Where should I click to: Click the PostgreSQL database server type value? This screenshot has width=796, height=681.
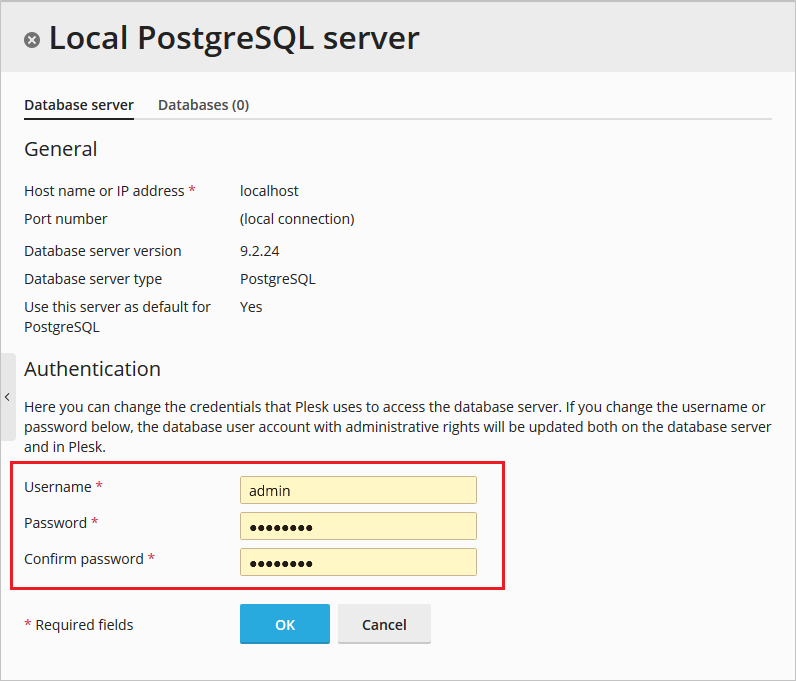point(278,279)
